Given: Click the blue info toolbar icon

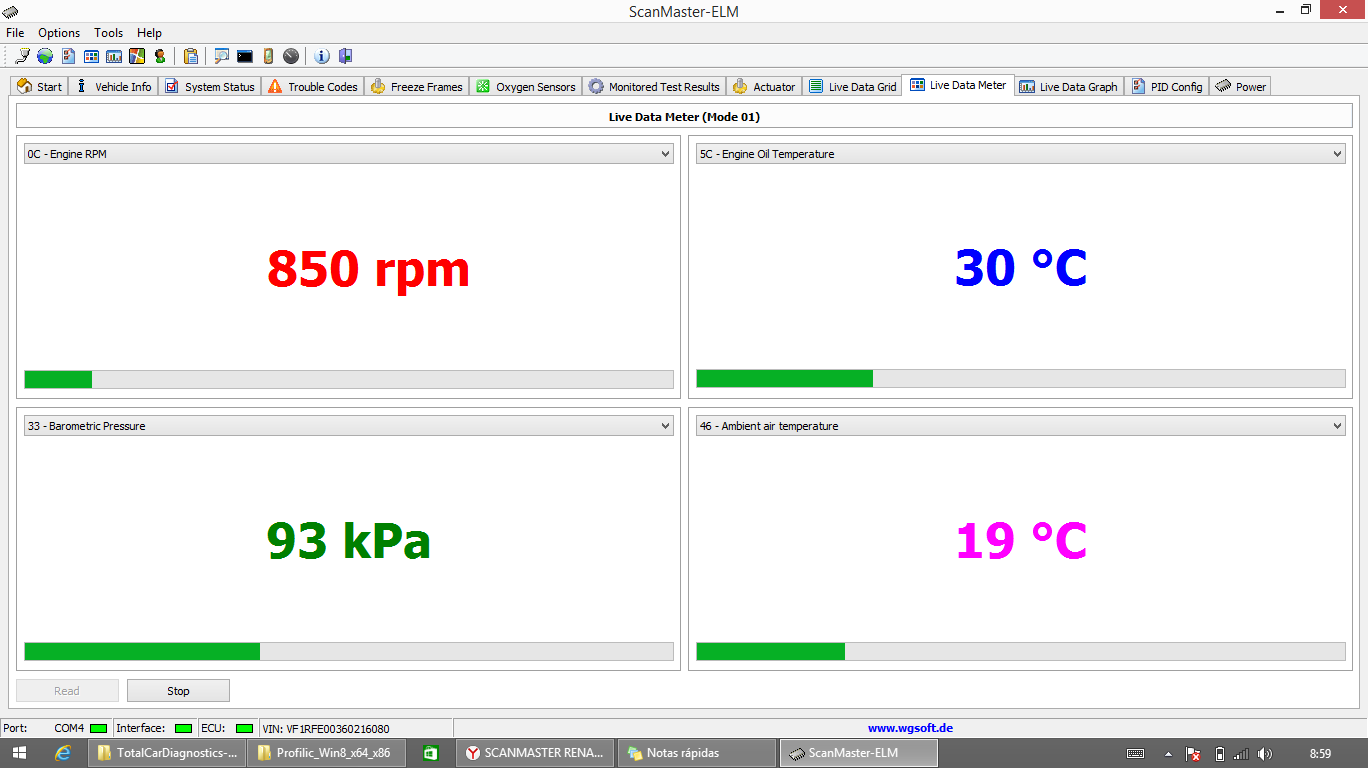Looking at the screenshot, I should click(x=322, y=56).
